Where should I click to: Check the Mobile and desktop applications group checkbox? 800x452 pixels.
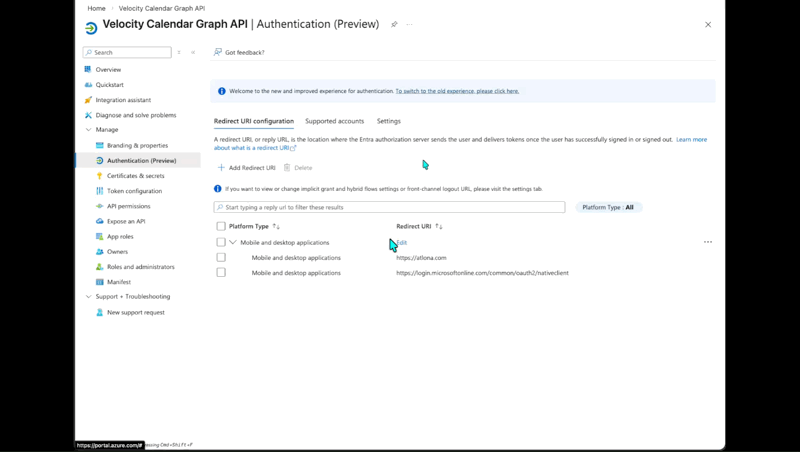[x=221, y=242]
